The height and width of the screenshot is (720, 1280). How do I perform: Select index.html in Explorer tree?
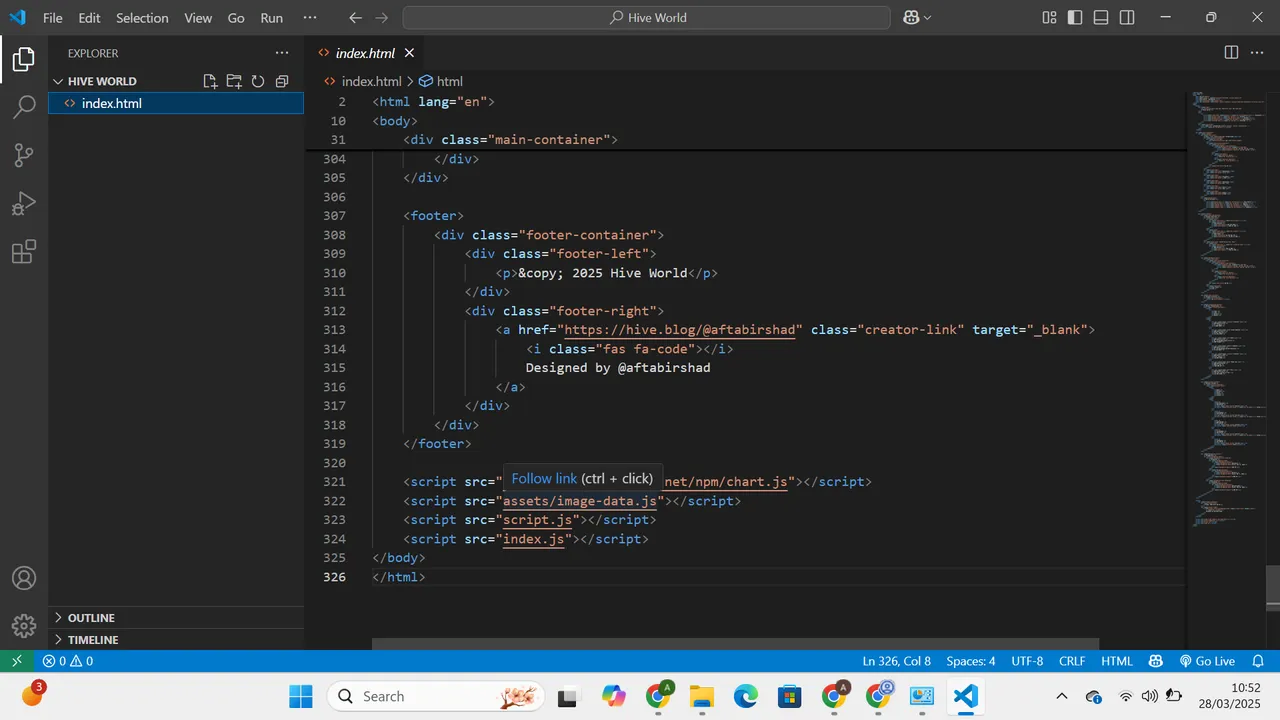point(176,103)
